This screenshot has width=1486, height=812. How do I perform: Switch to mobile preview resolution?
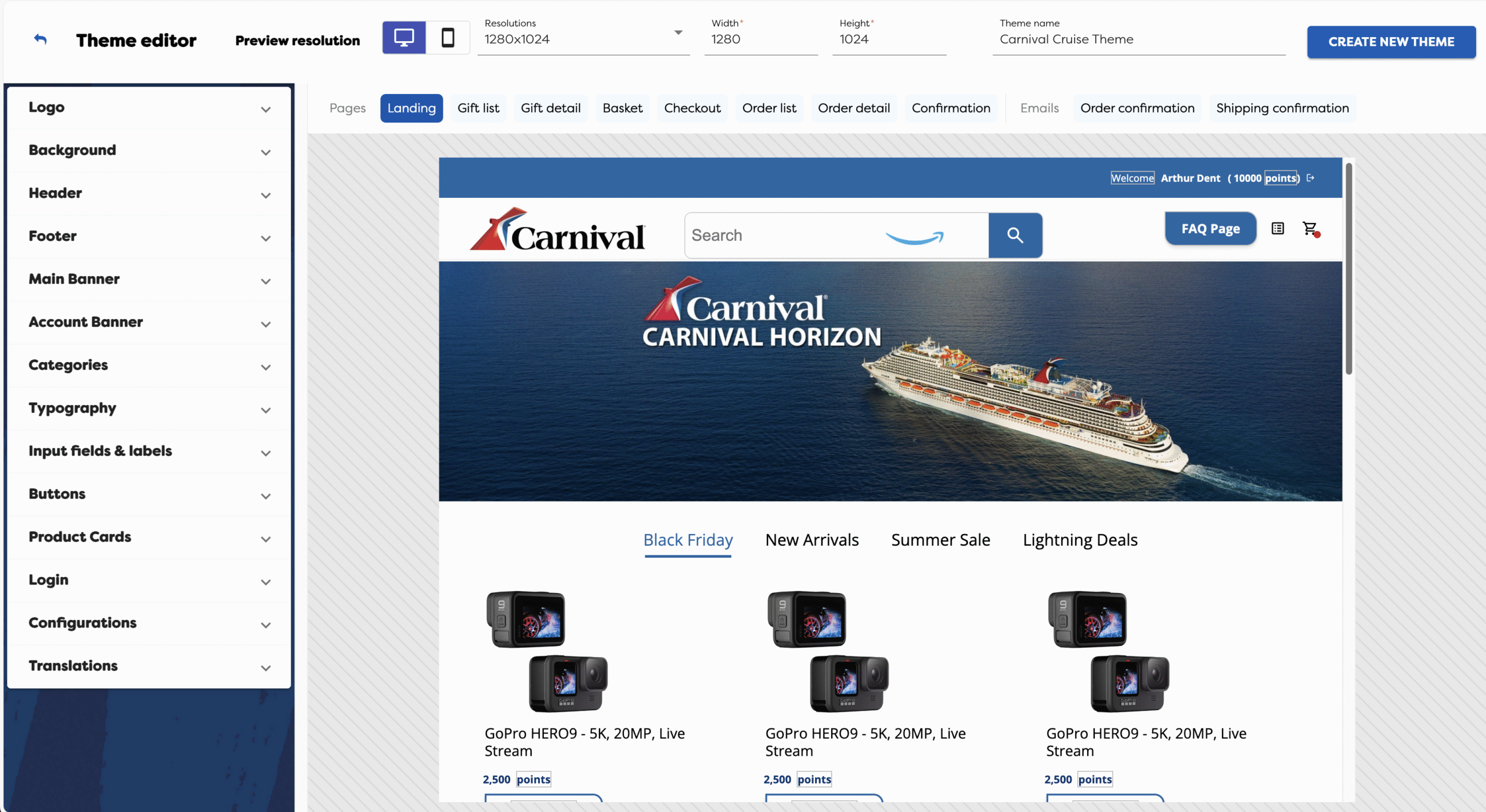pyautogui.click(x=448, y=38)
